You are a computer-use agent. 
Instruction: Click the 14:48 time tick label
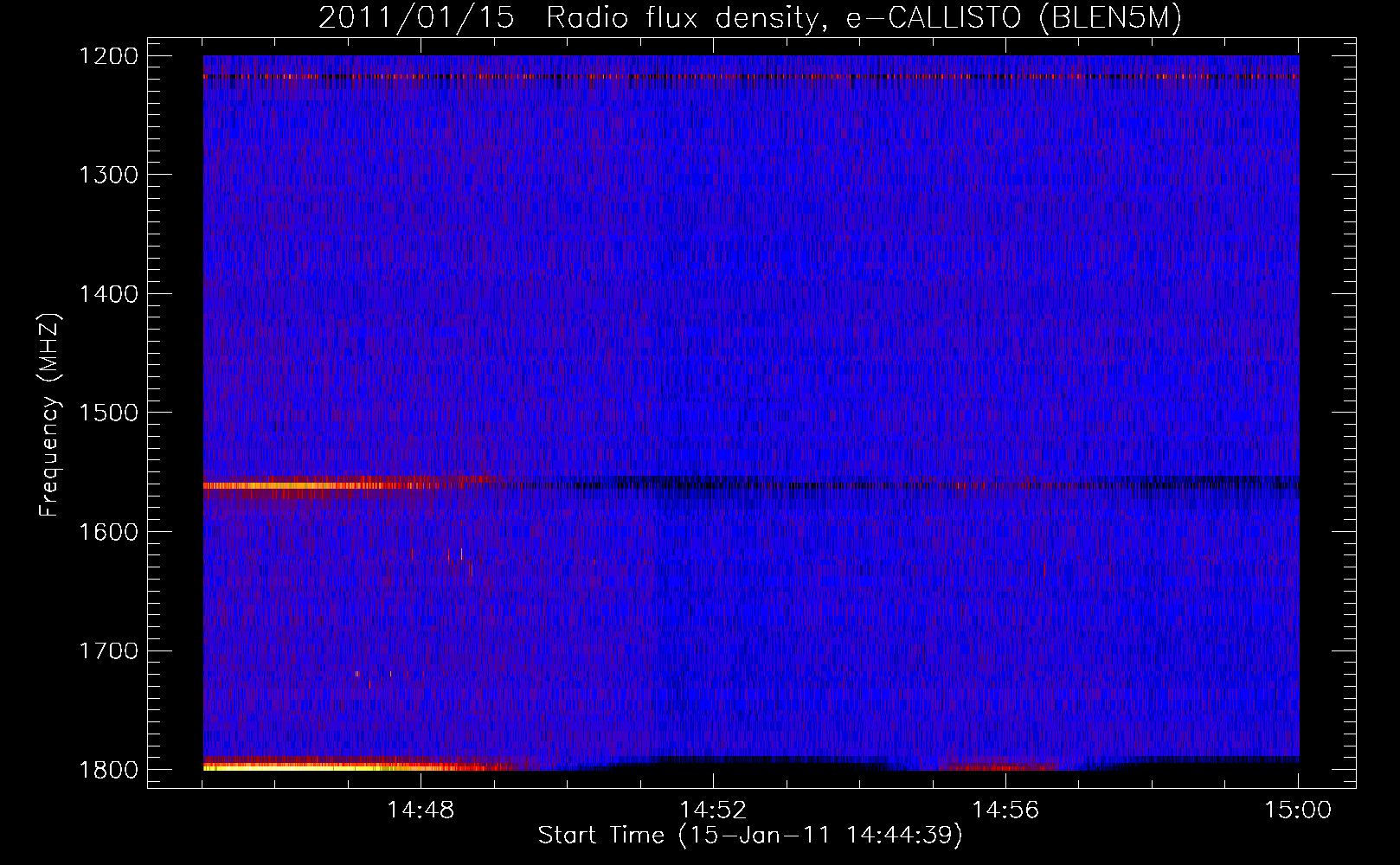point(421,811)
